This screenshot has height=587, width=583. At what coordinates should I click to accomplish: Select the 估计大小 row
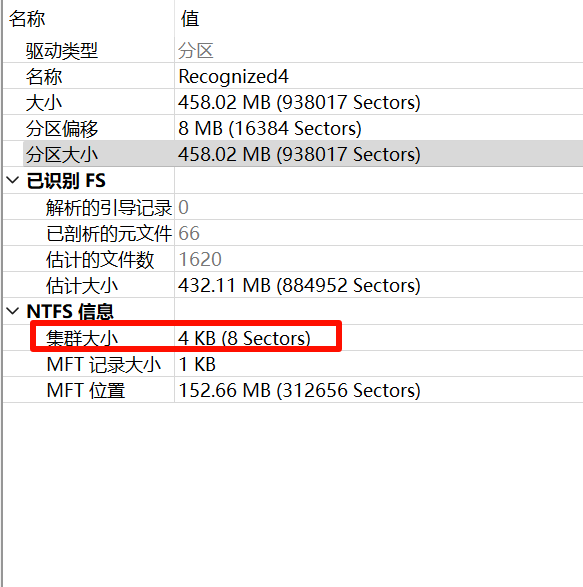[x=293, y=285]
